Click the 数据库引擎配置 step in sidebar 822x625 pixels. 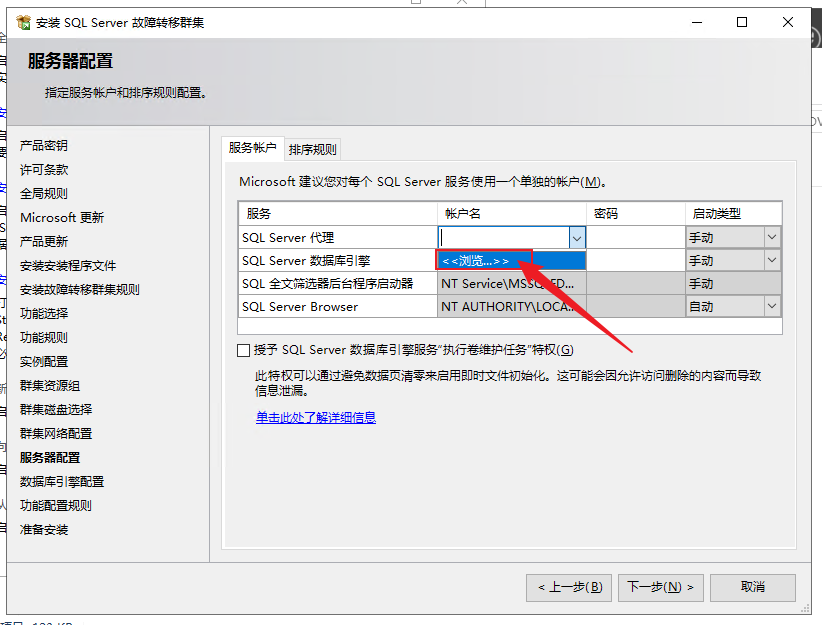point(62,482)
